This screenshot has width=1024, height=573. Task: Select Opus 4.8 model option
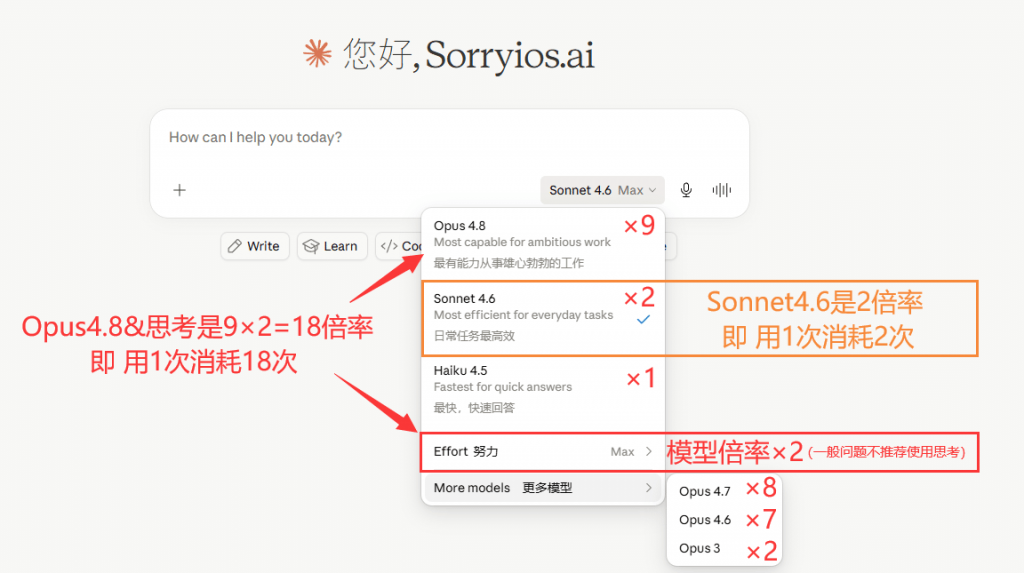(x=543, y=244)
